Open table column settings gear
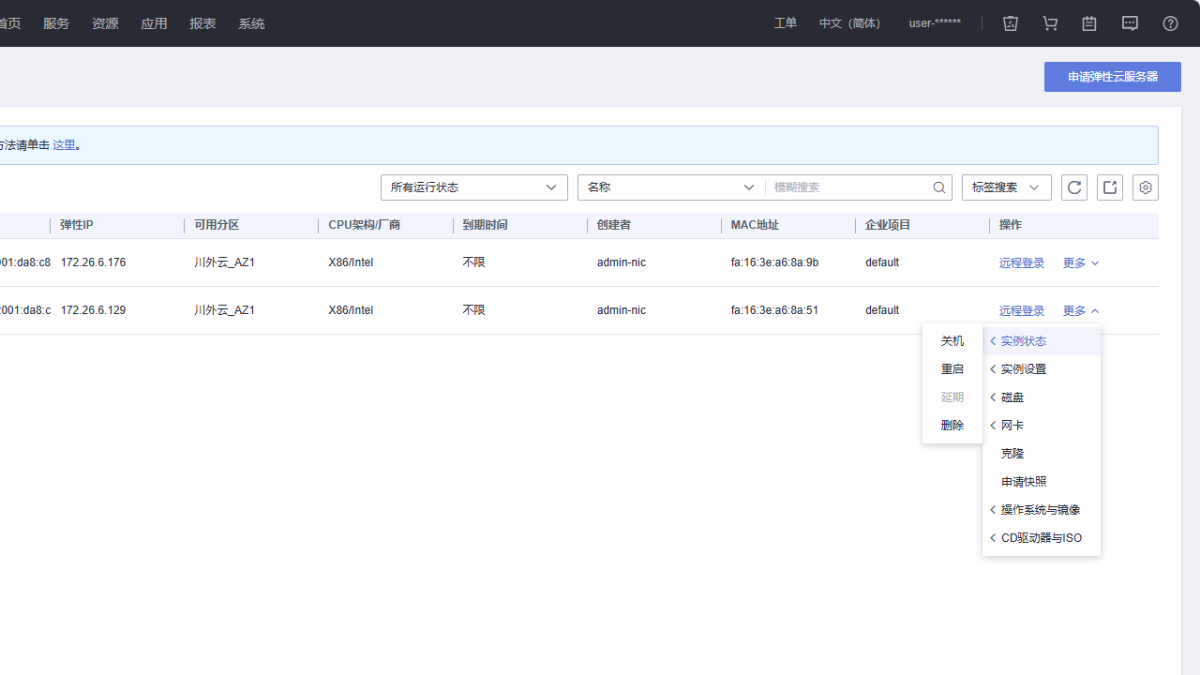The height and width of the screenshot is (675, 1200). (x=1146, y=187)
